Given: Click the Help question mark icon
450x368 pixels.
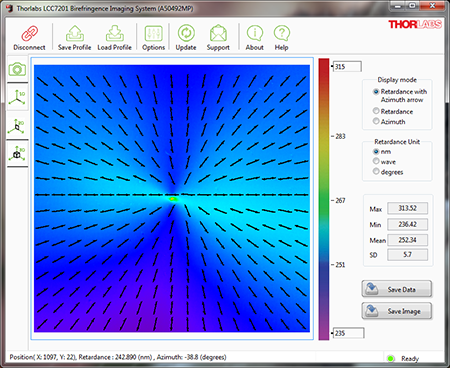Looking at the screenshot, I should (282, 33).
